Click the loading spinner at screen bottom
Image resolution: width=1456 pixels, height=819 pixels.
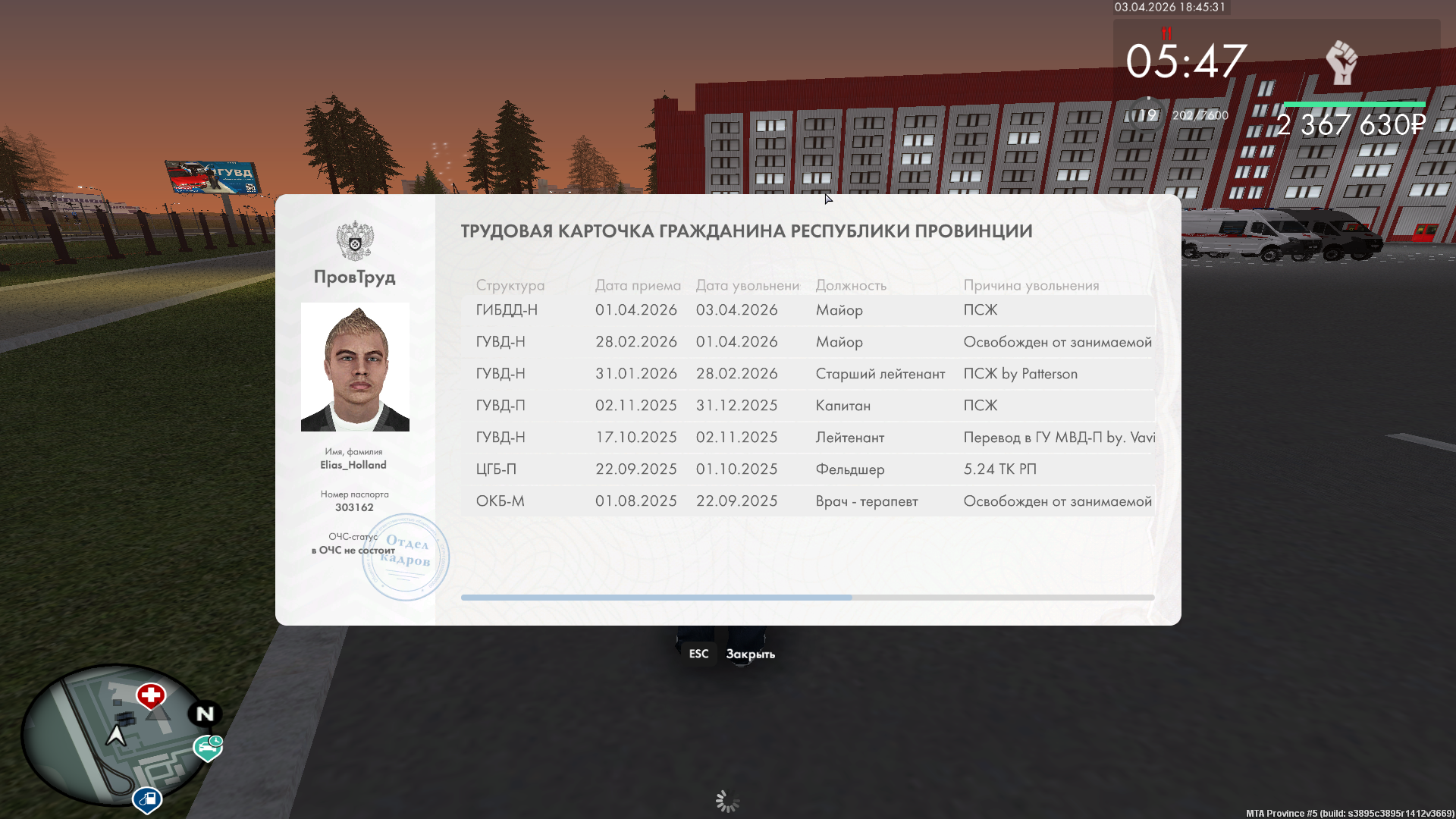[727, 802]
